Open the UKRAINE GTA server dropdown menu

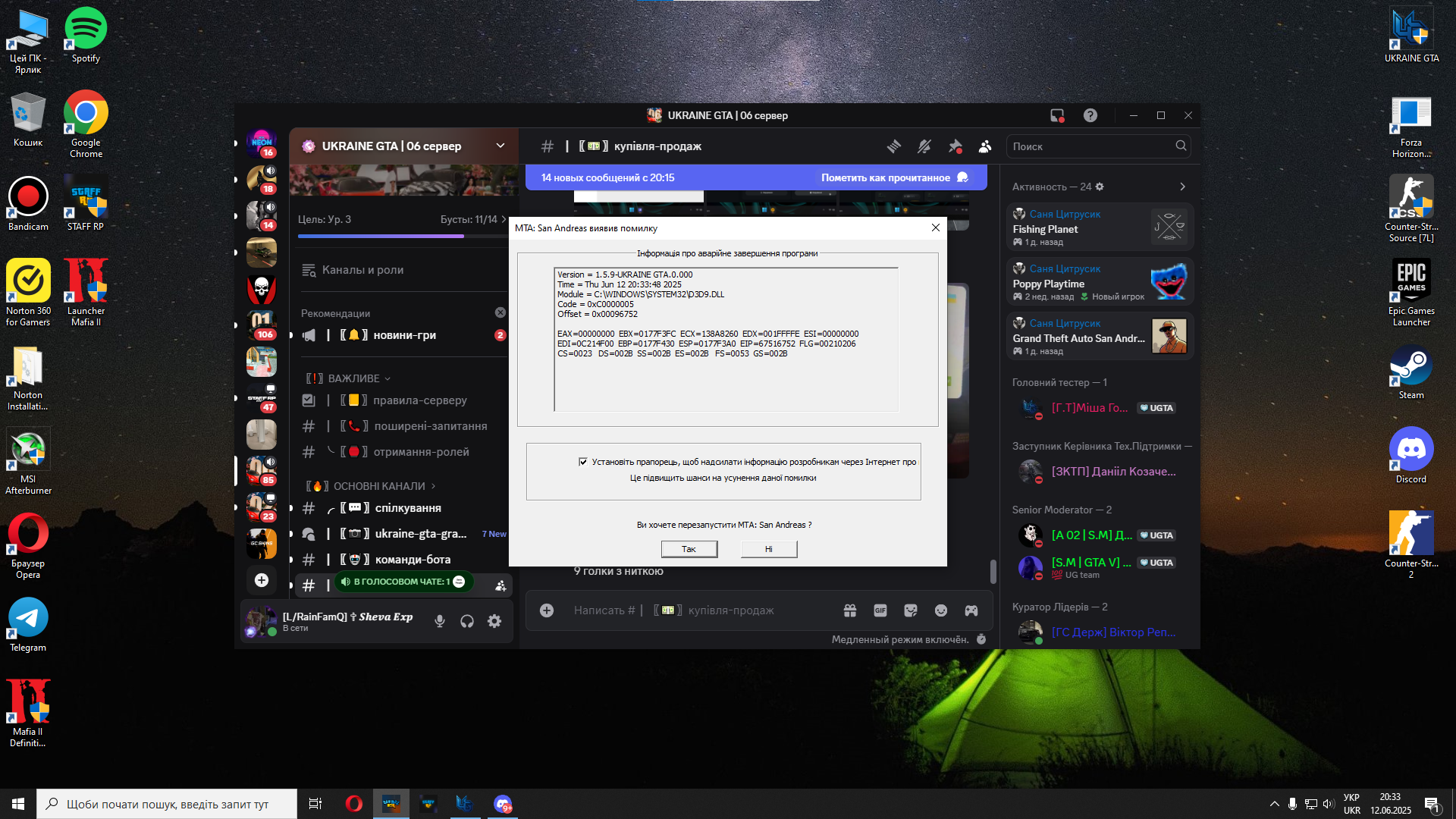pos(500,146)
